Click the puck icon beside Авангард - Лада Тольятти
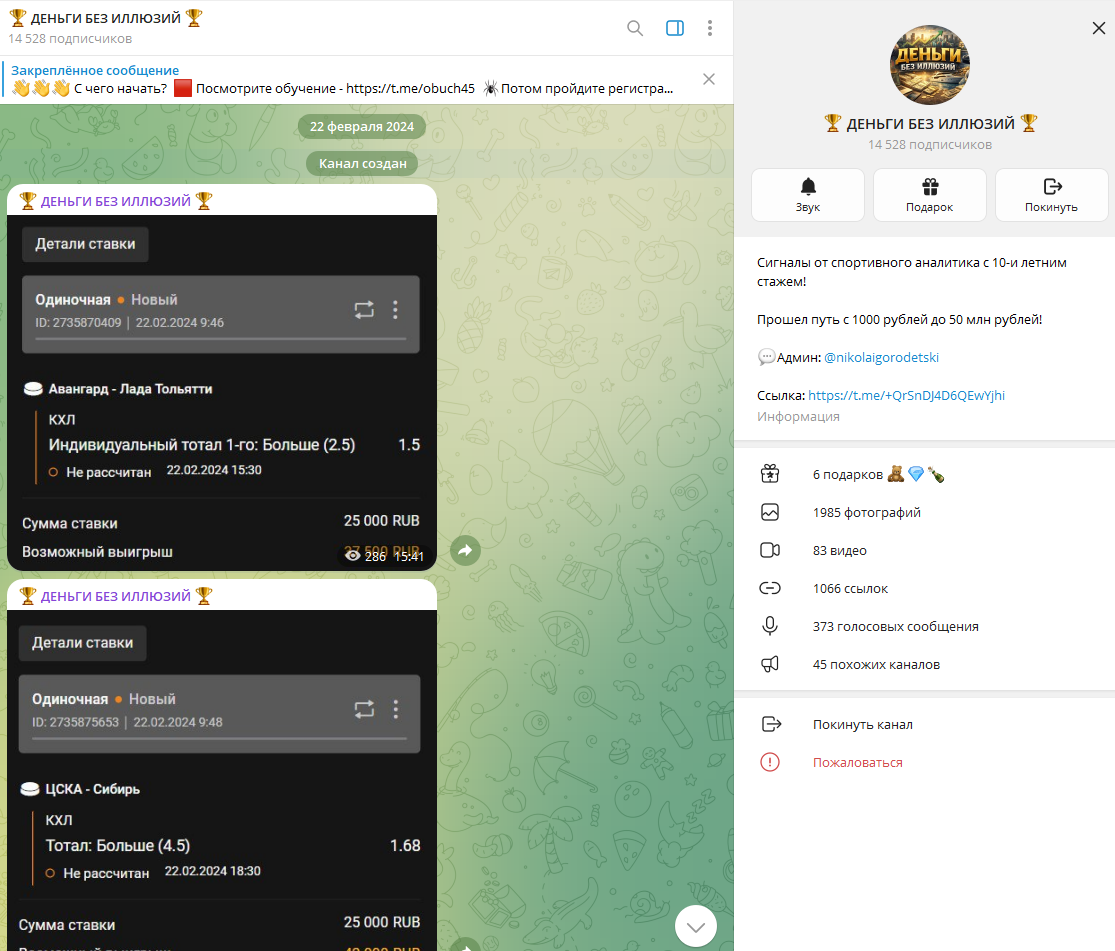This screenshot has height=951, width=1115. point(33,389)
